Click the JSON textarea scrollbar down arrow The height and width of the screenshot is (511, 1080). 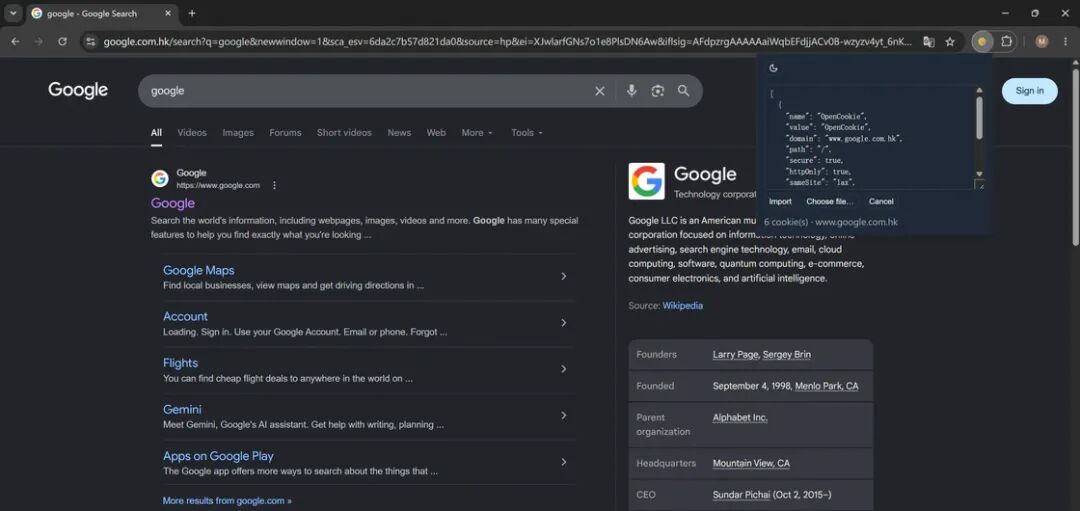click(979, 174)
